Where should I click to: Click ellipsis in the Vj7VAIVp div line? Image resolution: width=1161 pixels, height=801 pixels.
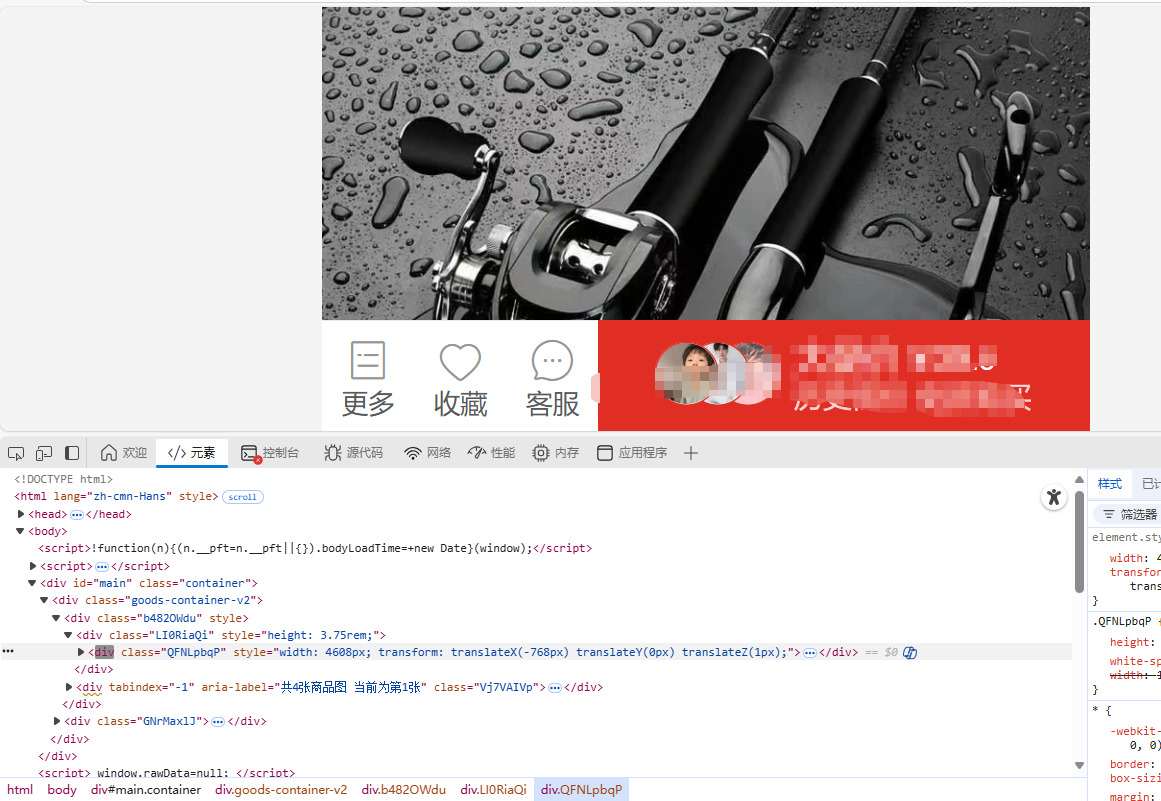tap(555, 688)
